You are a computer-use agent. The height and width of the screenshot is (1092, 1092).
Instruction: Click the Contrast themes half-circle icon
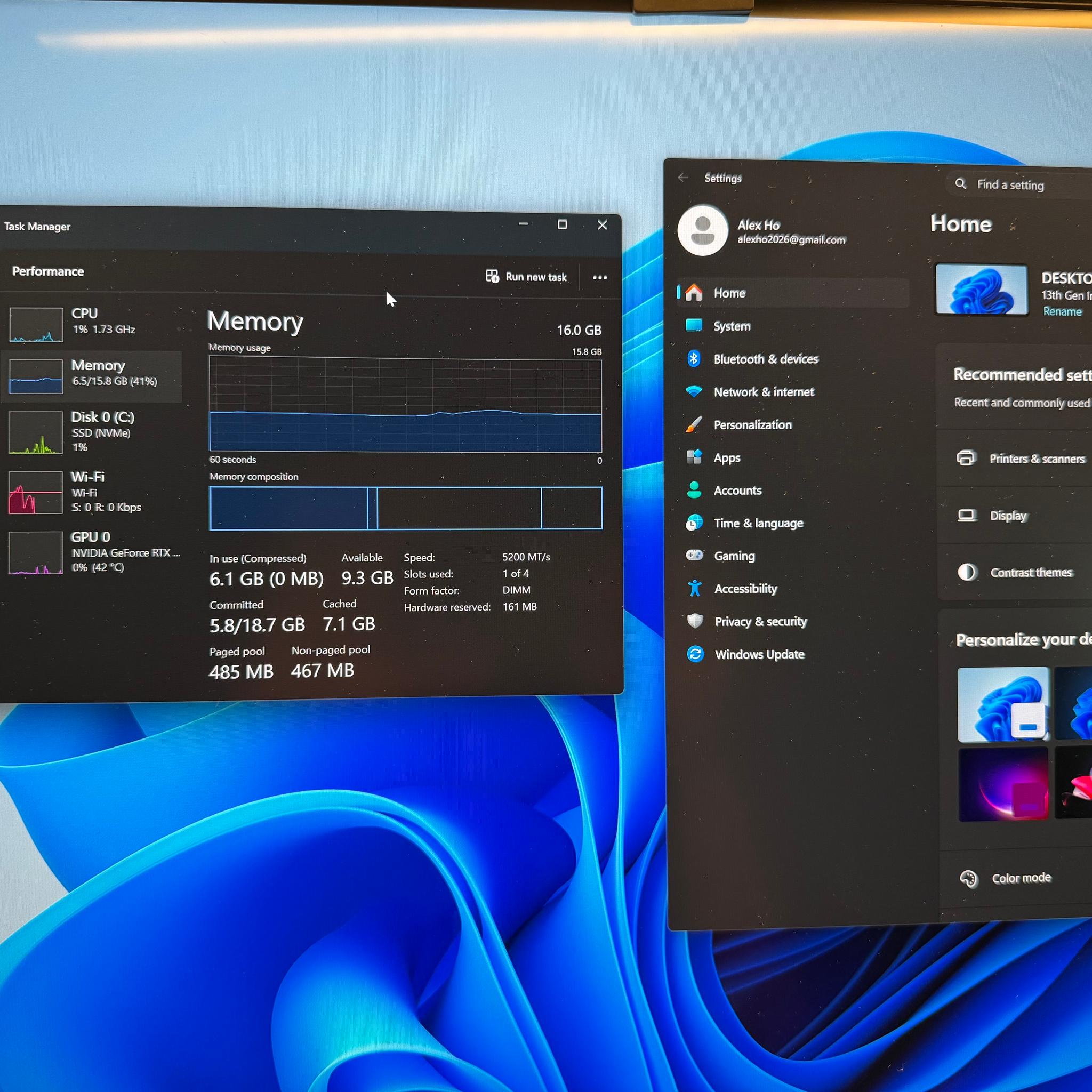point(967,572)
